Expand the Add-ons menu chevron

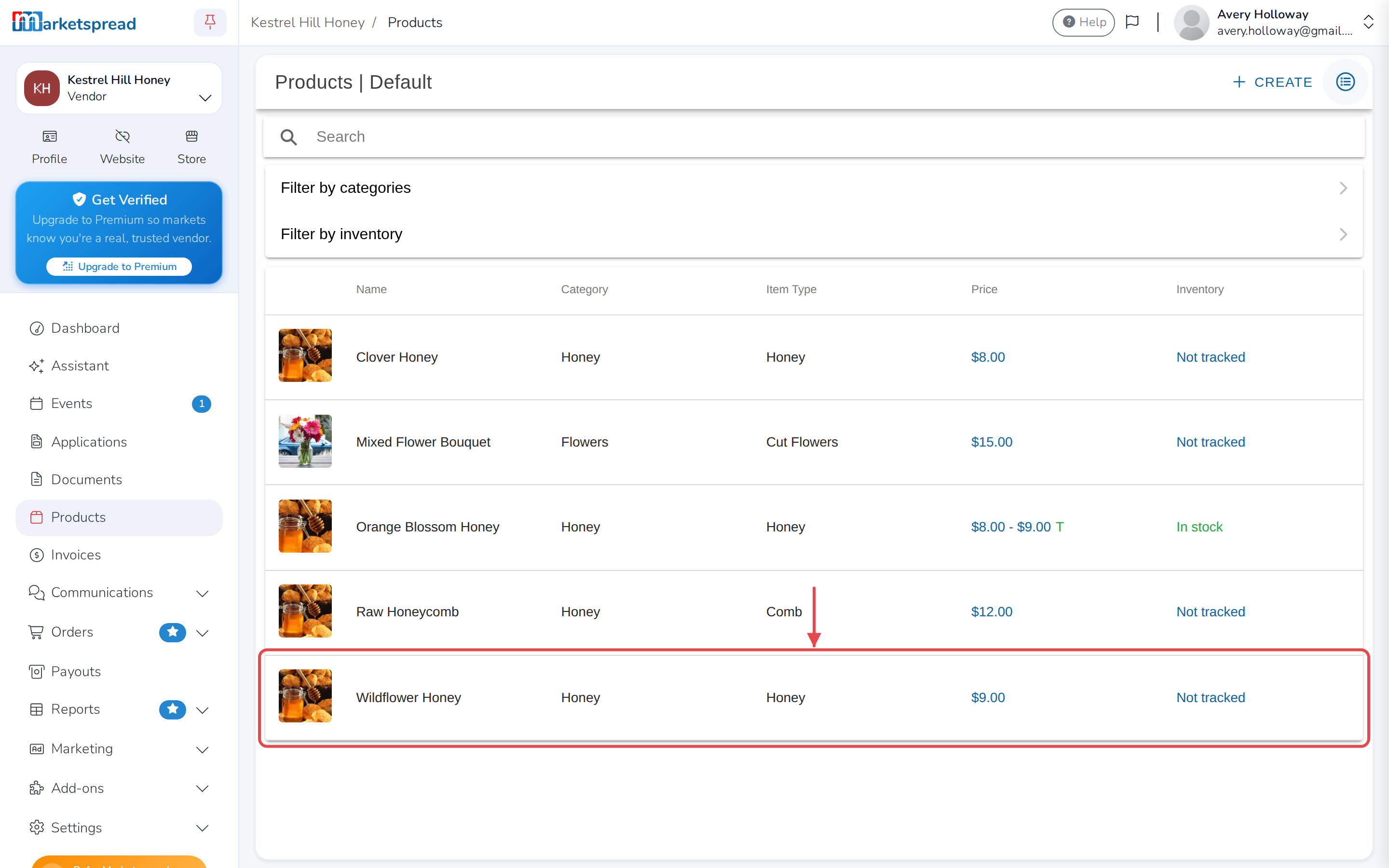coord(202,789)
